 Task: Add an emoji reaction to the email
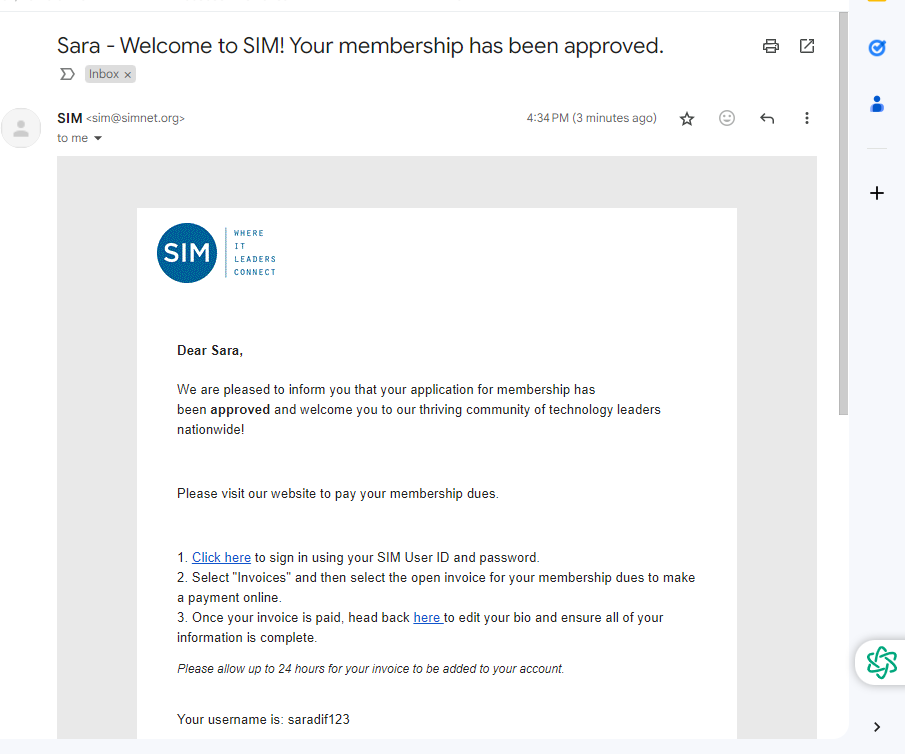(727, 118)
